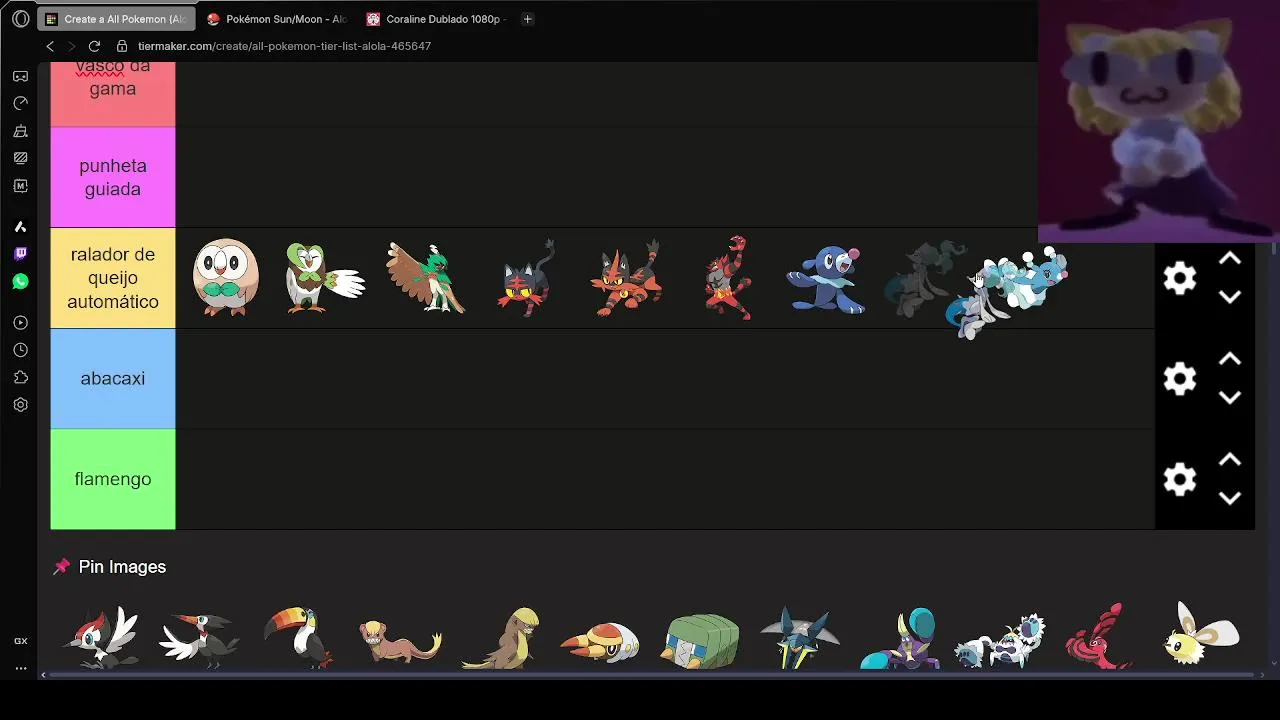The image size is (1280, 720).
Task: Click the punheta guiada tier label
Action: click(113, 177)
